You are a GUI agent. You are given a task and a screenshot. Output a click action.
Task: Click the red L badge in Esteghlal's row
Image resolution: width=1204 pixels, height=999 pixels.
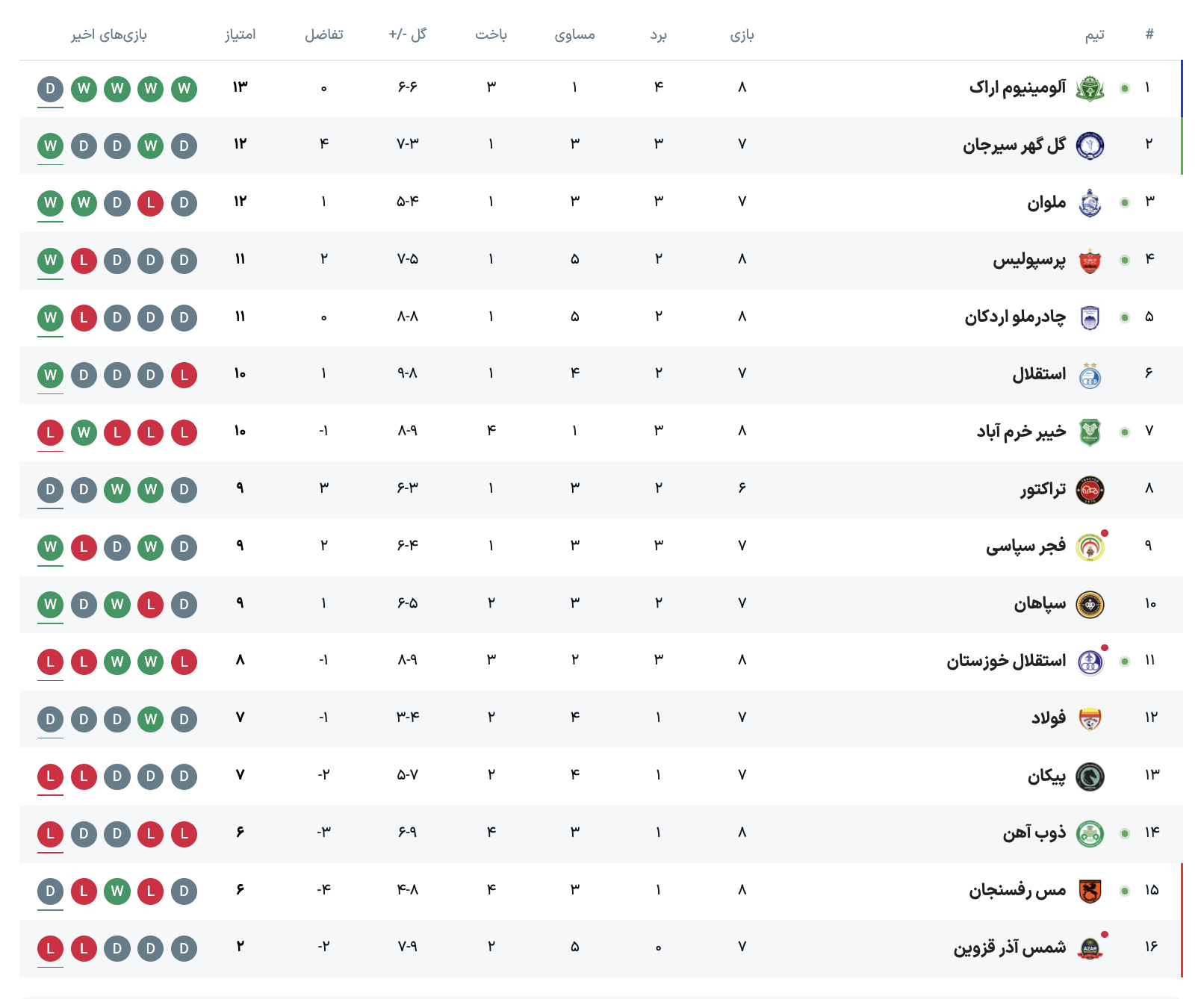pyautogui.click(x=184, y=375)
